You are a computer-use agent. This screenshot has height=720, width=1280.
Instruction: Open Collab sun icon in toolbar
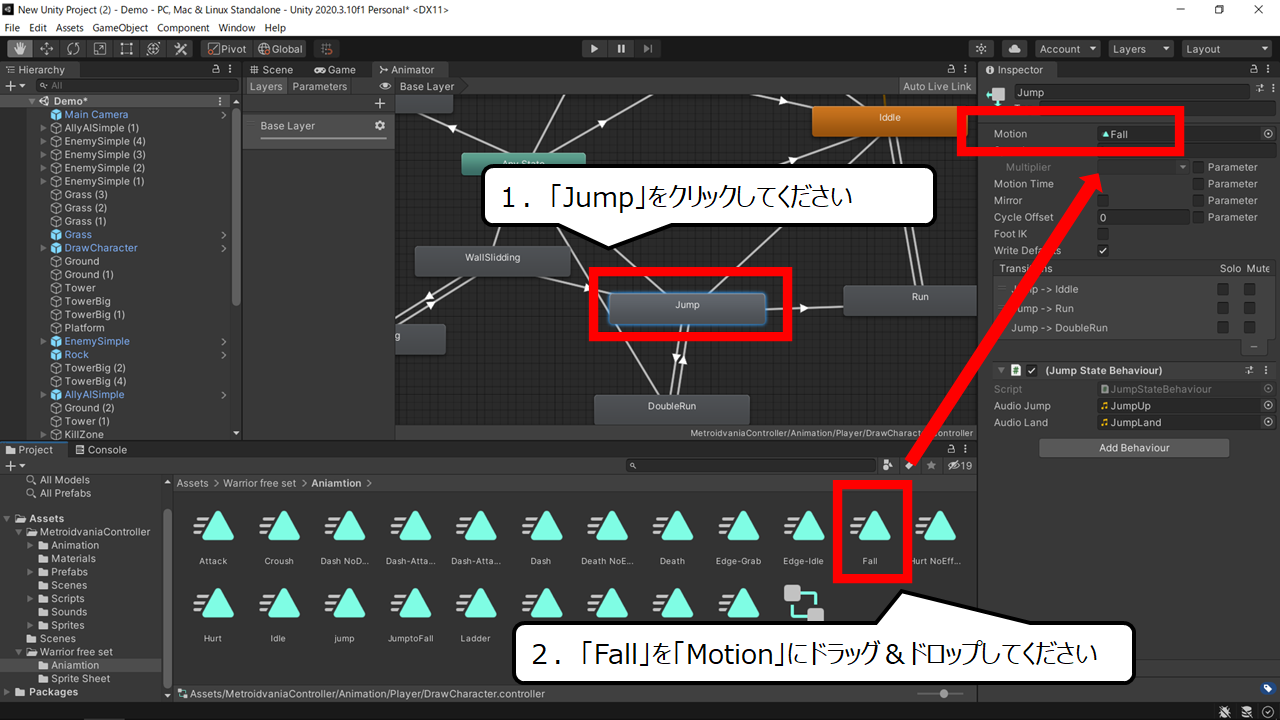point(982,49)
